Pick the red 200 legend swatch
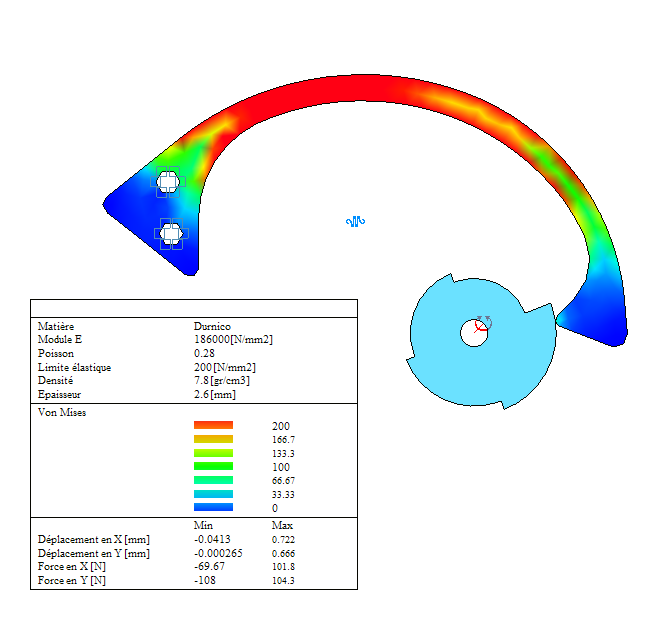 [x=213, y=426]
